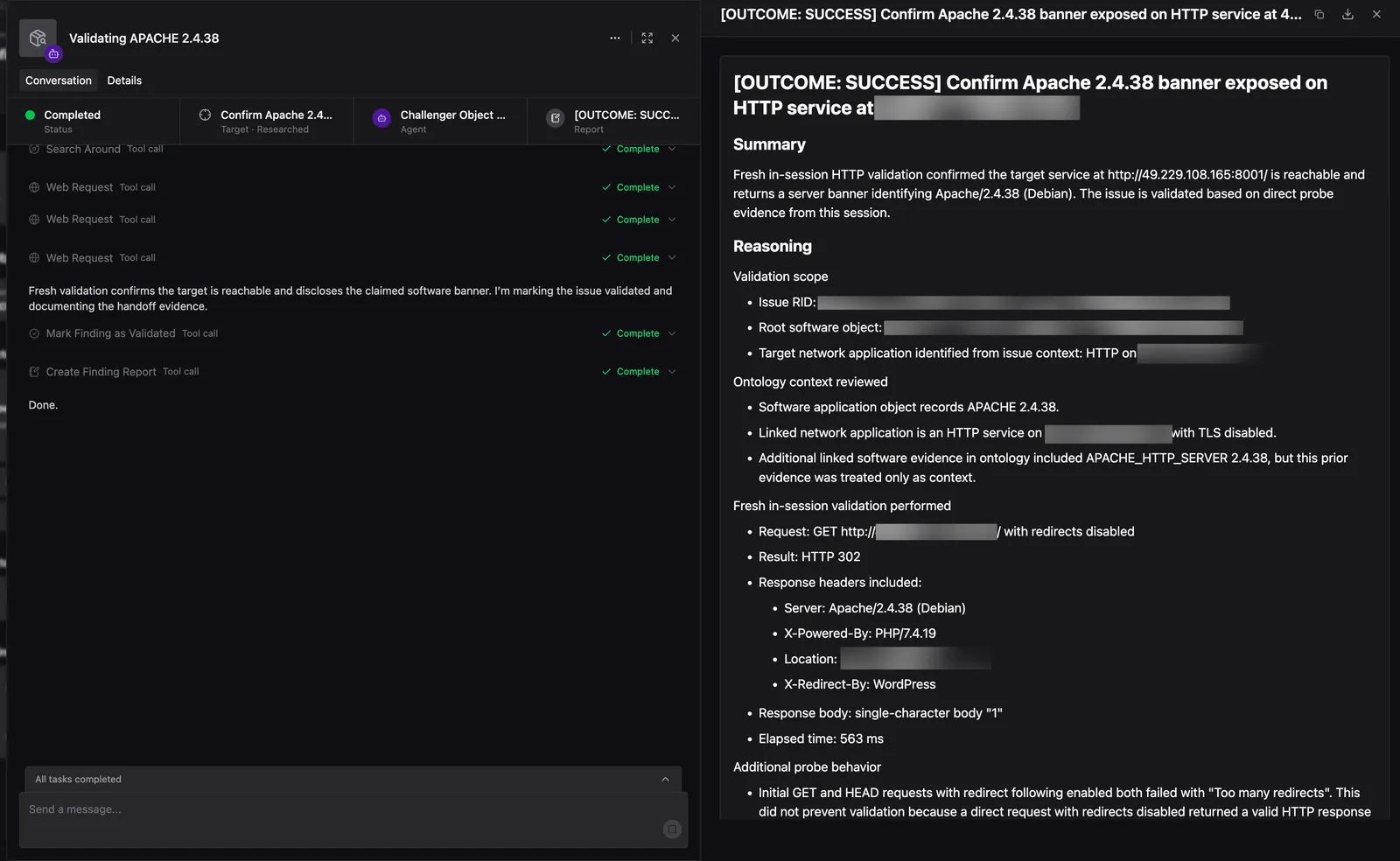Switch to the Details tab
The height and width of the screenshot is (861, 1400).
click(x=124, y=80)
